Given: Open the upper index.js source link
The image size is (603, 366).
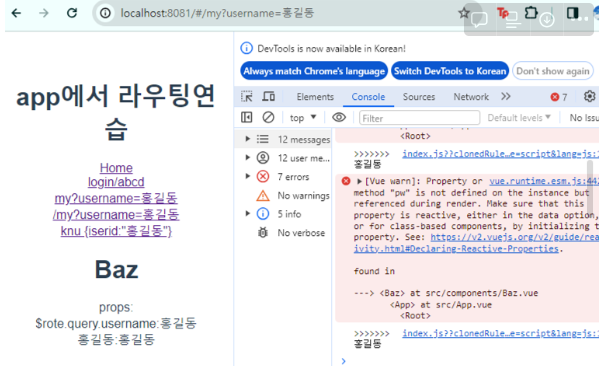Looking at the screenshot, I should pos(500,154).
